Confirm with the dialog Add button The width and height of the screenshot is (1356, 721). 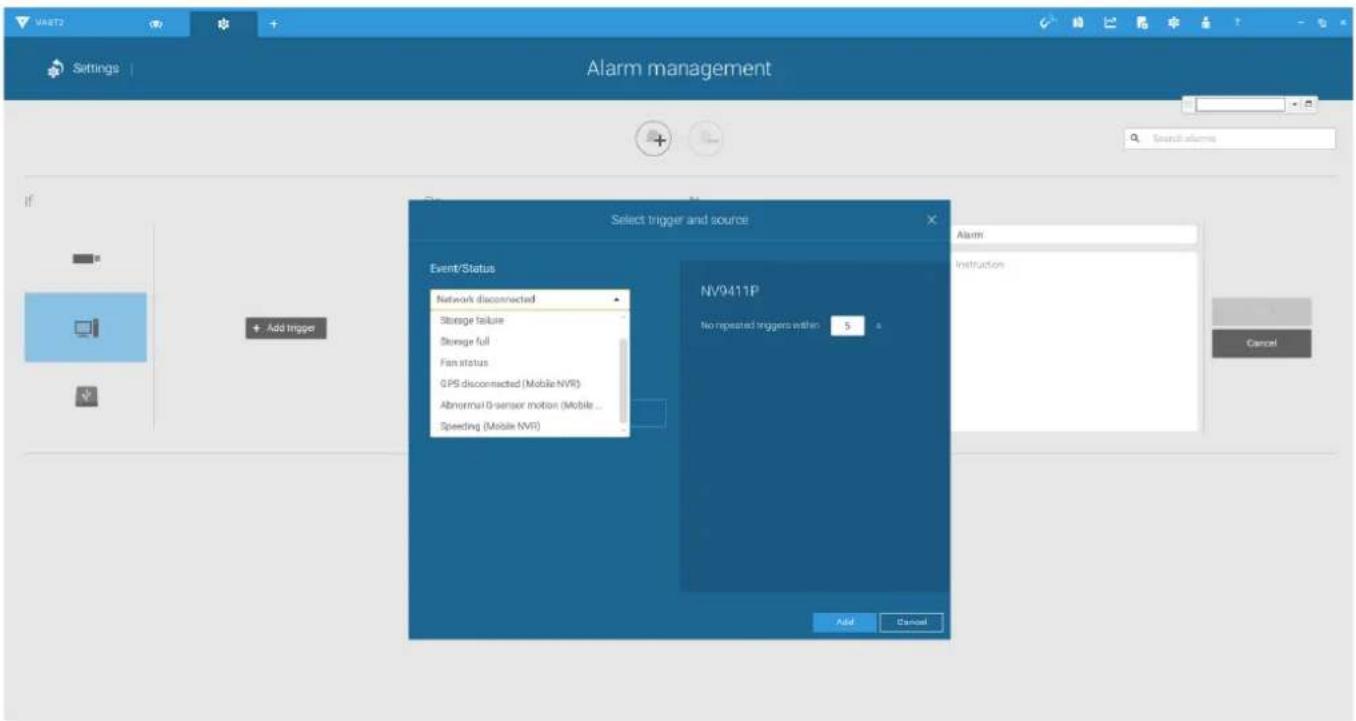pyautogui.click(x=845, y=622)
